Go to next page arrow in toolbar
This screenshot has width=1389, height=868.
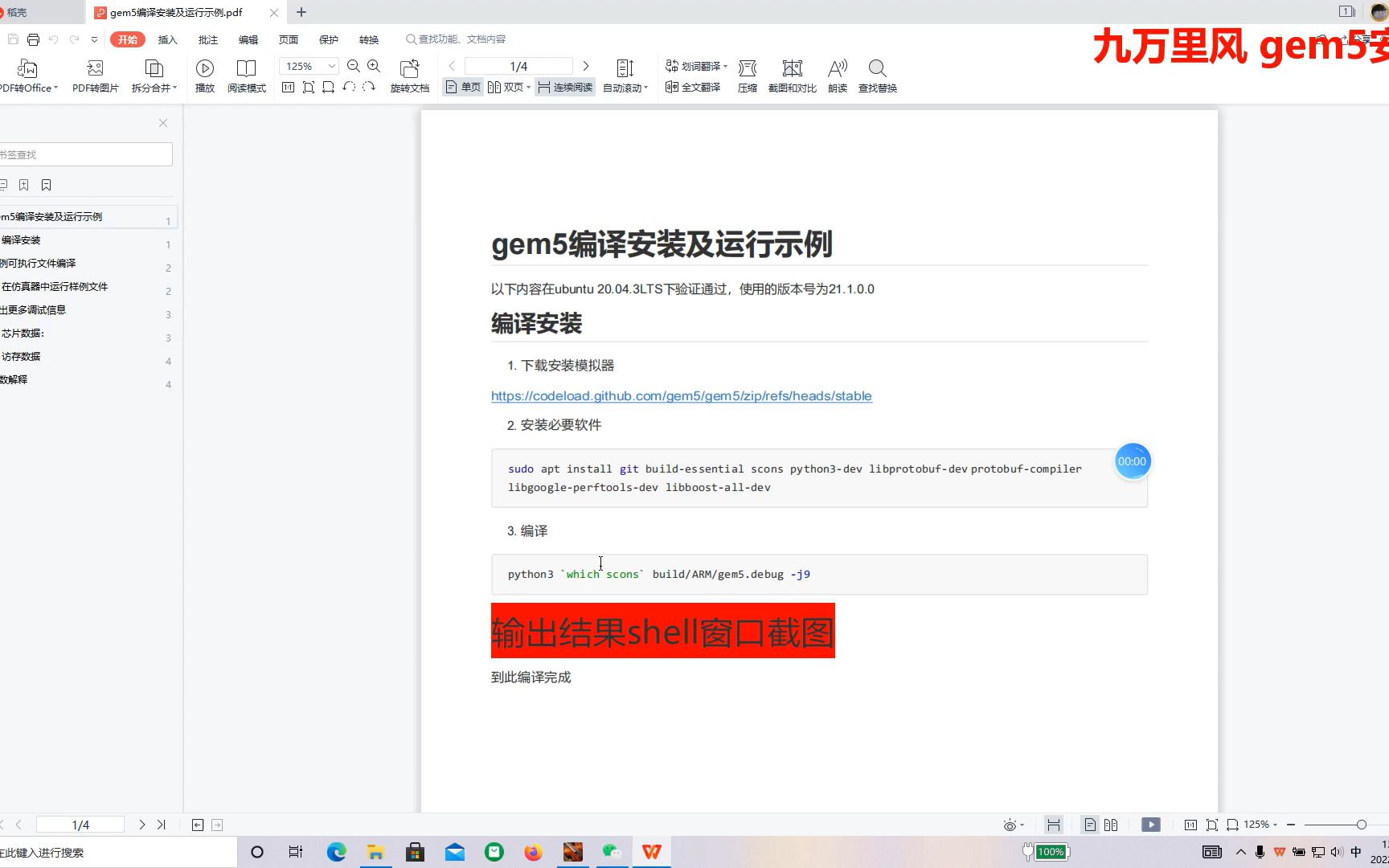point(586,66)
